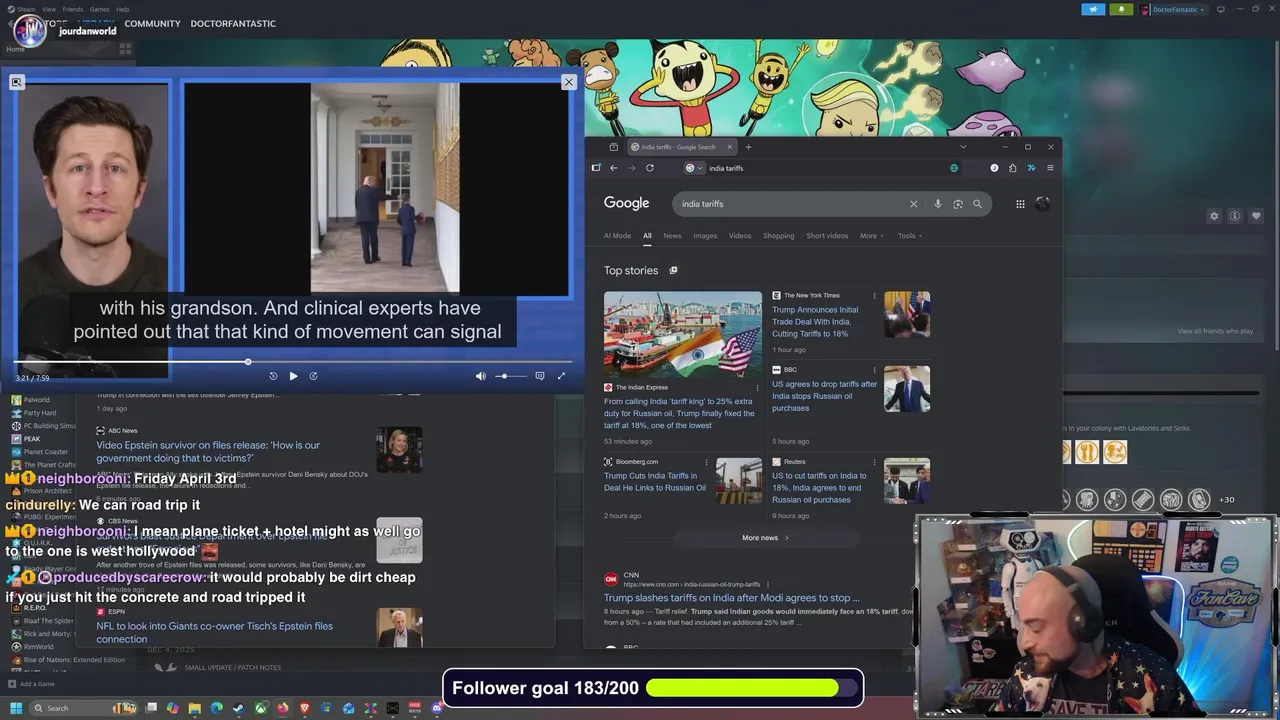Switch to the Shopping search tab
The height and width of the screenshot is (720, 1280).
point(779,236)
